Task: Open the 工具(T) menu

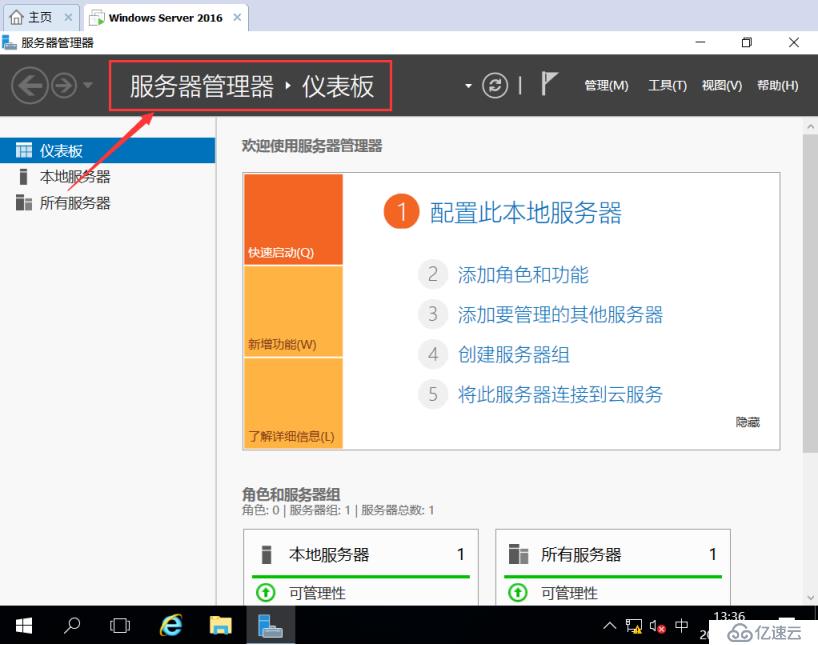Action: click(667, 85)
